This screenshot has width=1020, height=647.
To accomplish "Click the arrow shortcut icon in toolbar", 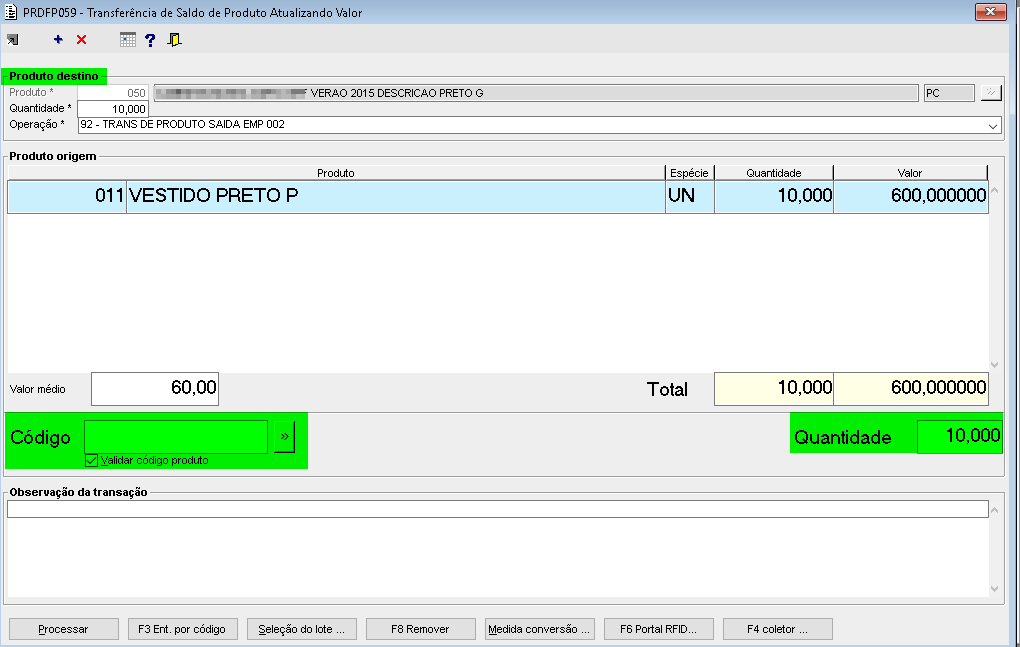I will point(13,40).
